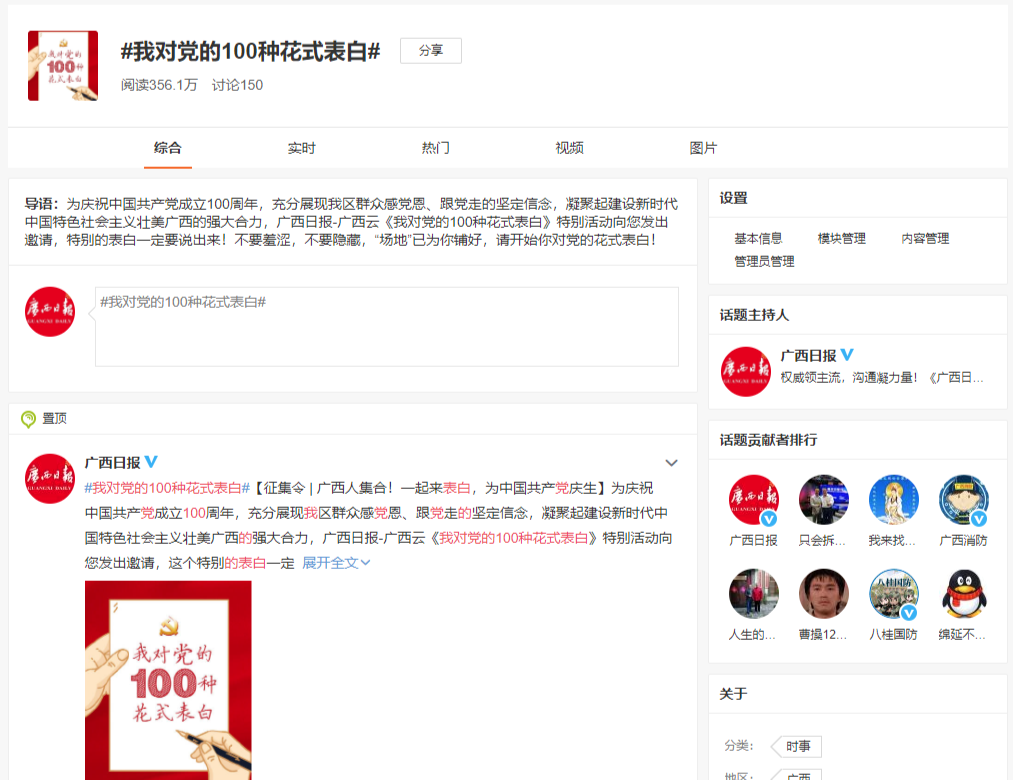Select the 图片 tab
Image resolution: width=1013 pixels, height=780 pixels.
(x=704, y=148)
